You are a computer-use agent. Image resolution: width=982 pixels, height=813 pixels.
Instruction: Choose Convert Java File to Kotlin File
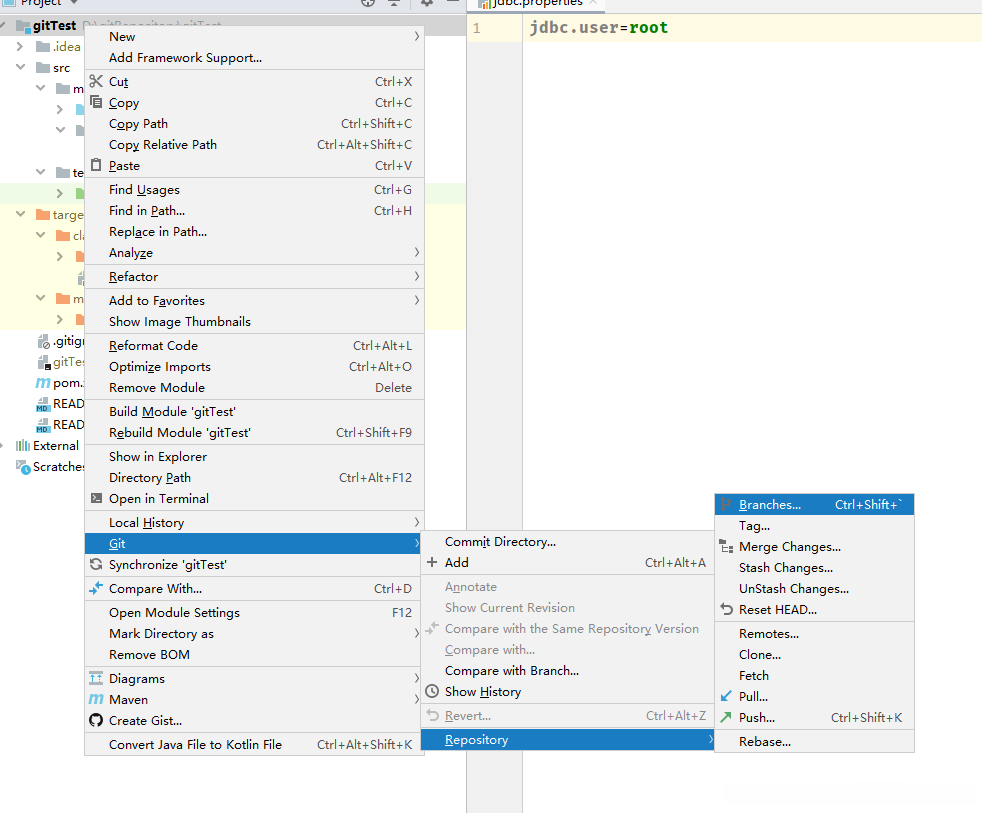coord(254,744)
